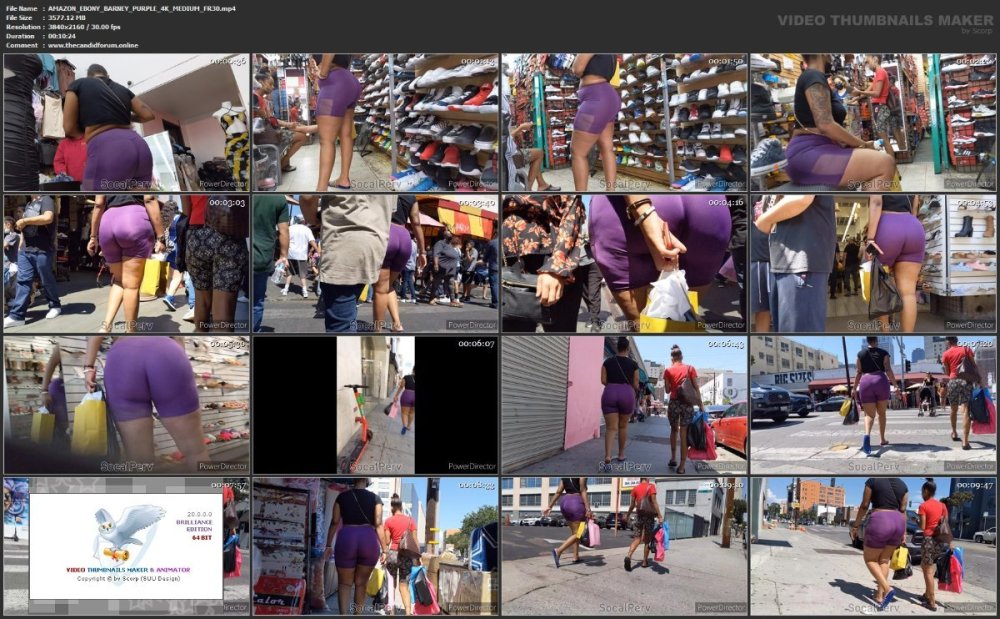The image size is (1000, 619).
Task: Pick the black-bordered vertical frame at 00:06:07
Action: pyautogui.click(x=375, y=405)
